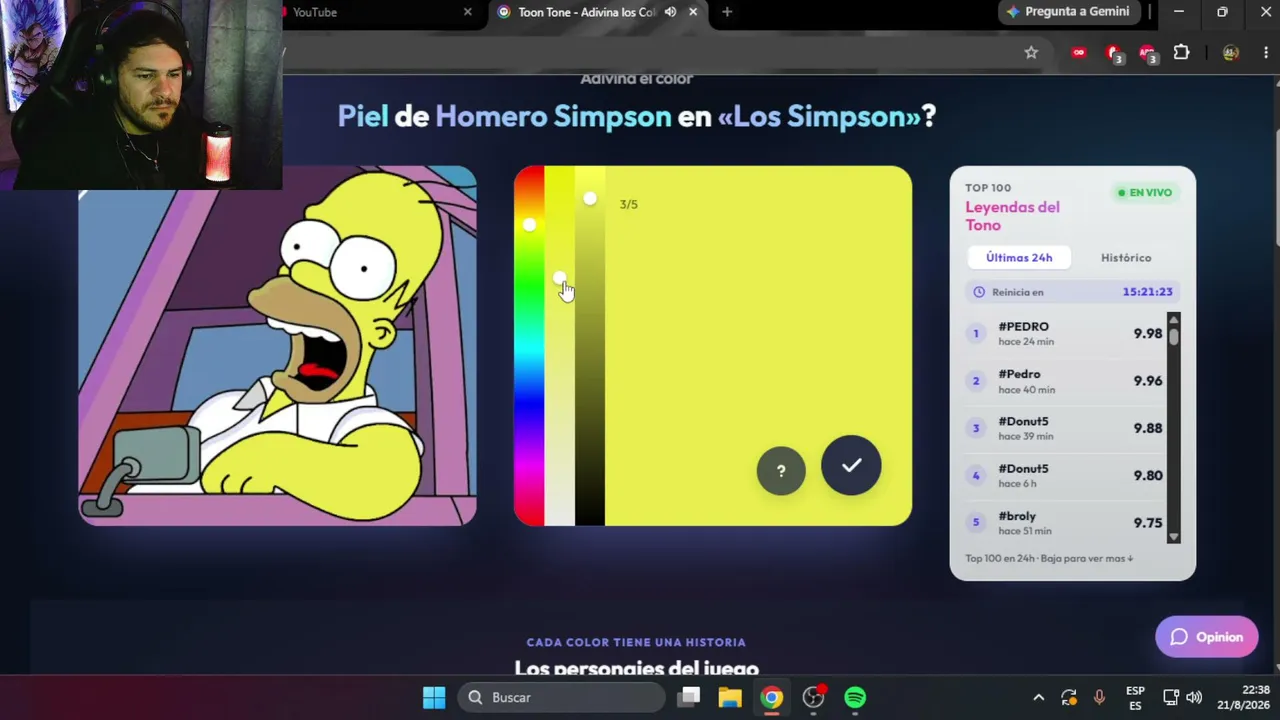This screenshot has width=1280, height=720.
Task: Select the #Donut5 row scoring 9.80
Action: [x=1065, y=475]
